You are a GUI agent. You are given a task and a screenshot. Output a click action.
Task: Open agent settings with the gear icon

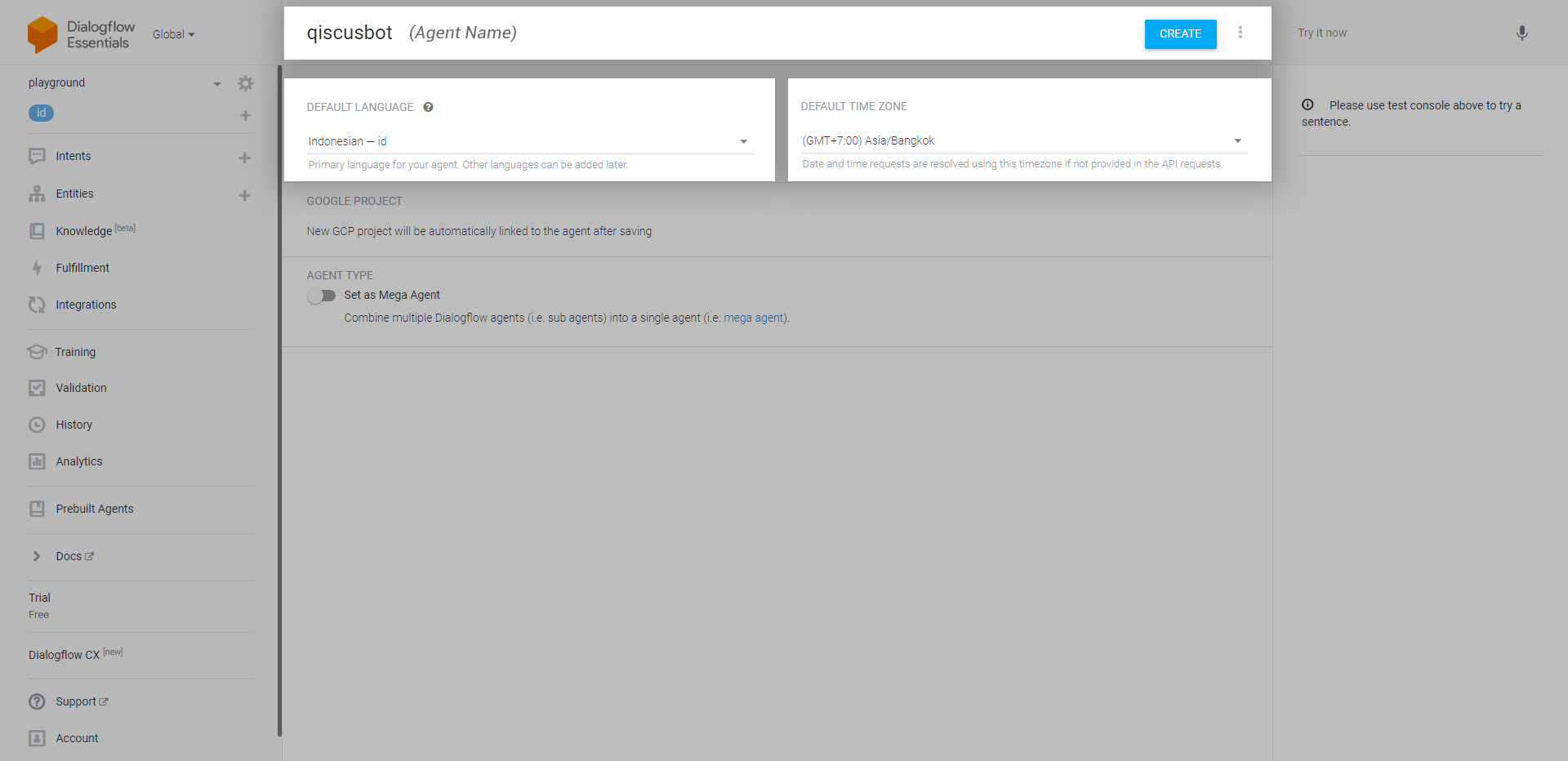pos(245,83)
